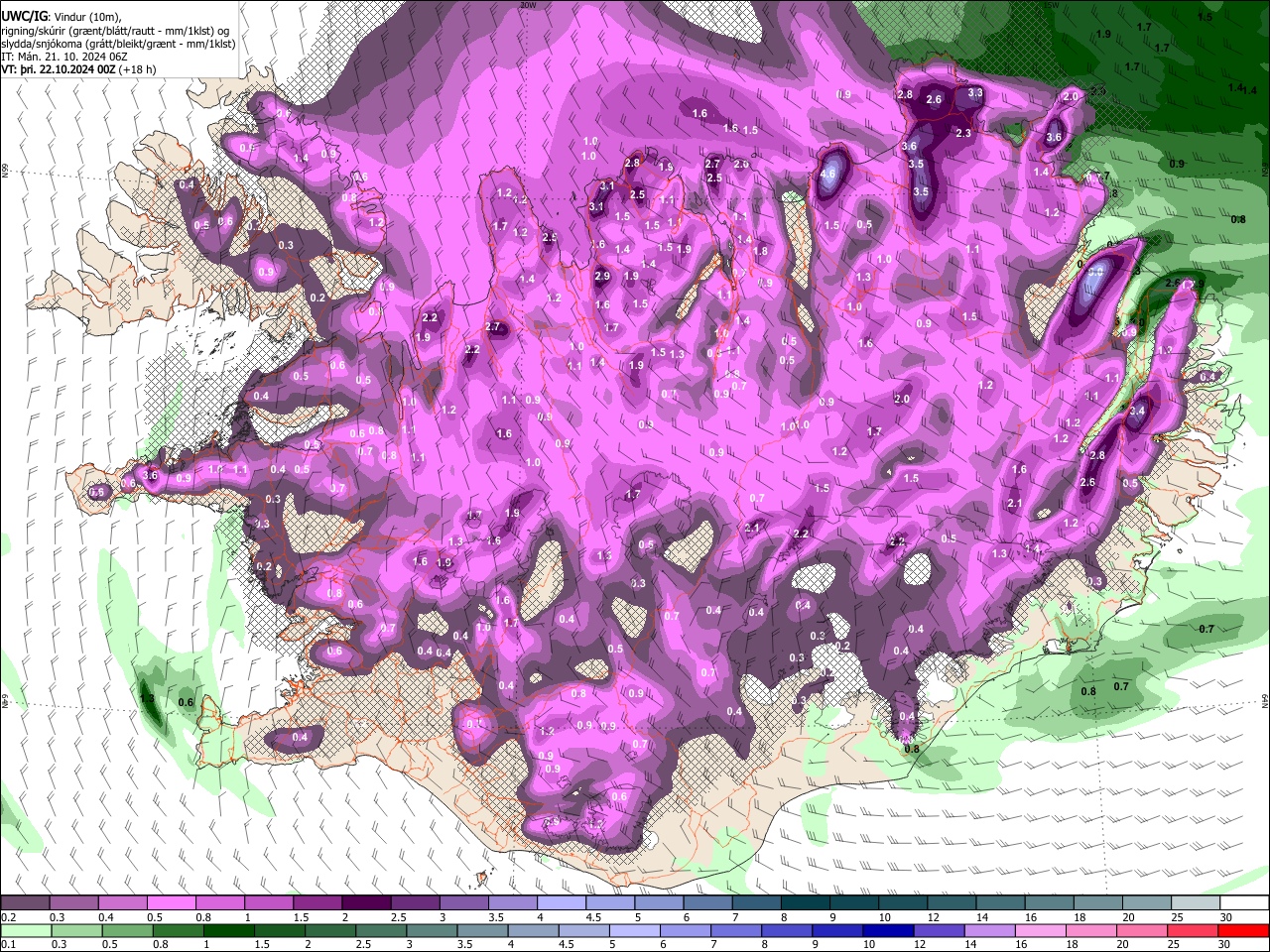Pick the darkest purple swatch between 2 and 2.5
Viewport: 1270px width, 952px height.
pos(365,903)
